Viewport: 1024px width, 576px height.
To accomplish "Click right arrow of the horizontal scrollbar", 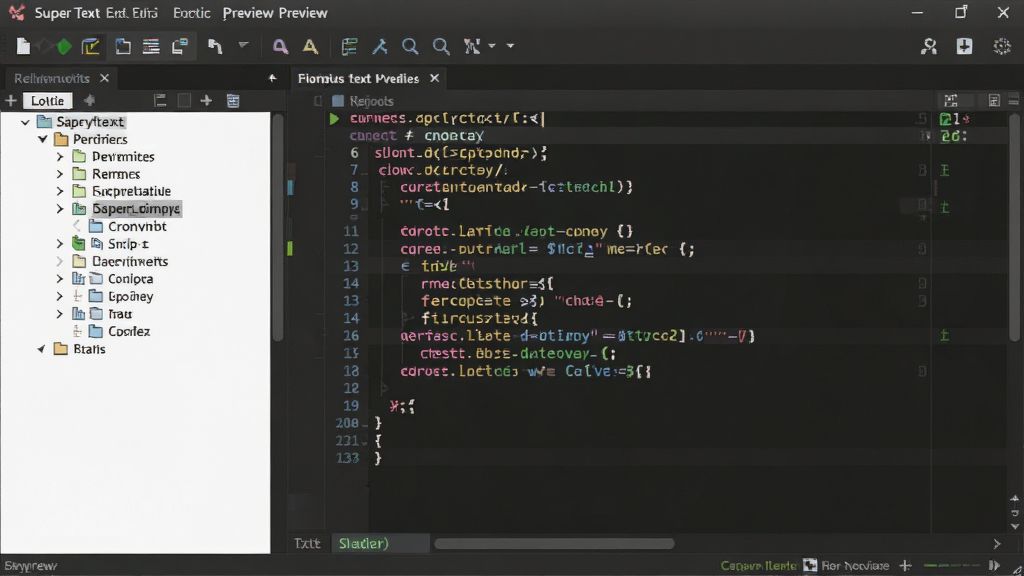I will (x=997, y=543).
